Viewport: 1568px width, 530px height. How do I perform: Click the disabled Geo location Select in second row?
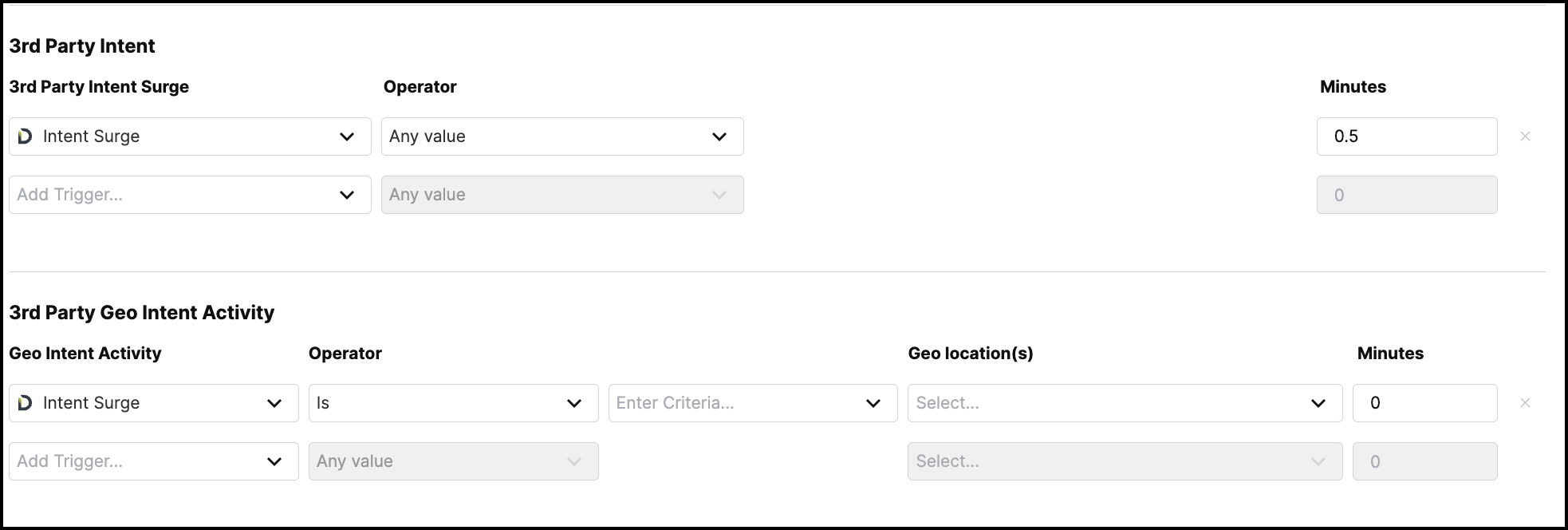point(1125,461)
